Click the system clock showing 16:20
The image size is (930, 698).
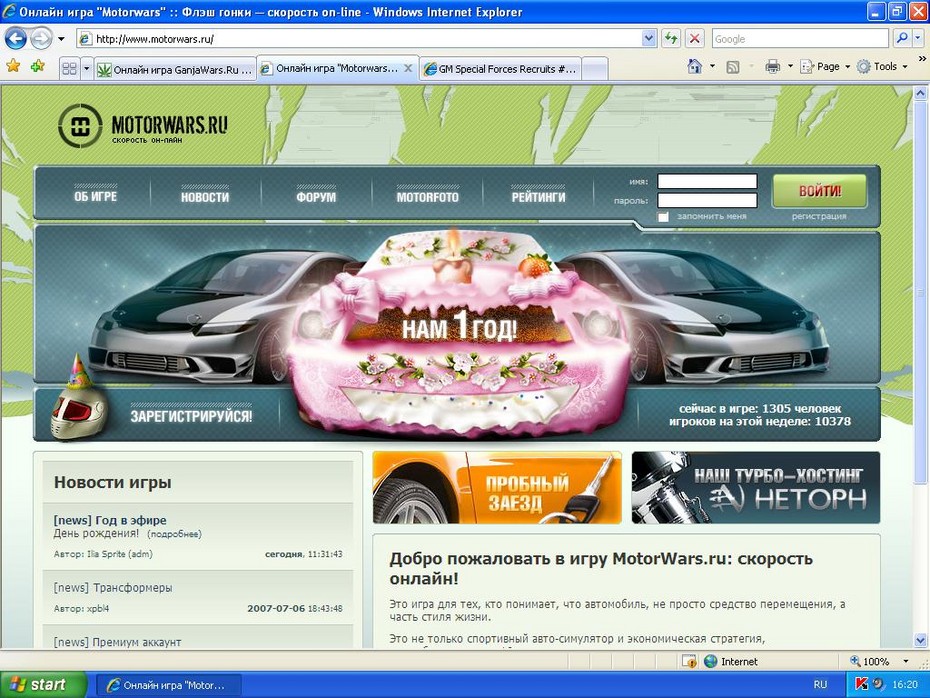(x=904, y=685)
